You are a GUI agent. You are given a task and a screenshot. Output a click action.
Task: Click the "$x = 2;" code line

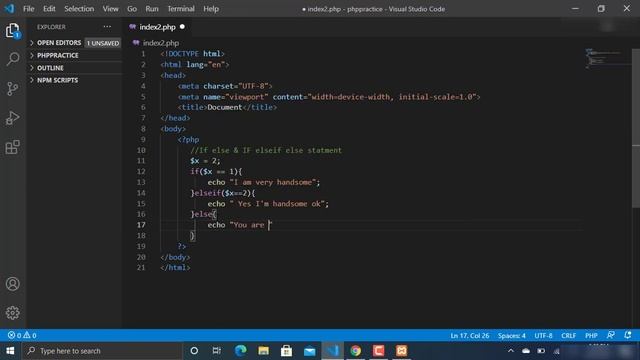pos(205,161)
